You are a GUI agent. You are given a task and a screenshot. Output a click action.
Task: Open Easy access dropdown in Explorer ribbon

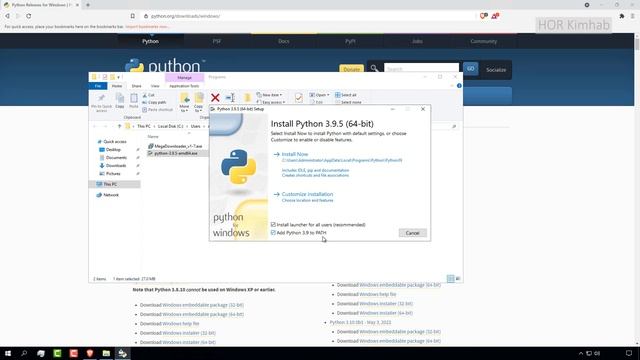point(271,102)
